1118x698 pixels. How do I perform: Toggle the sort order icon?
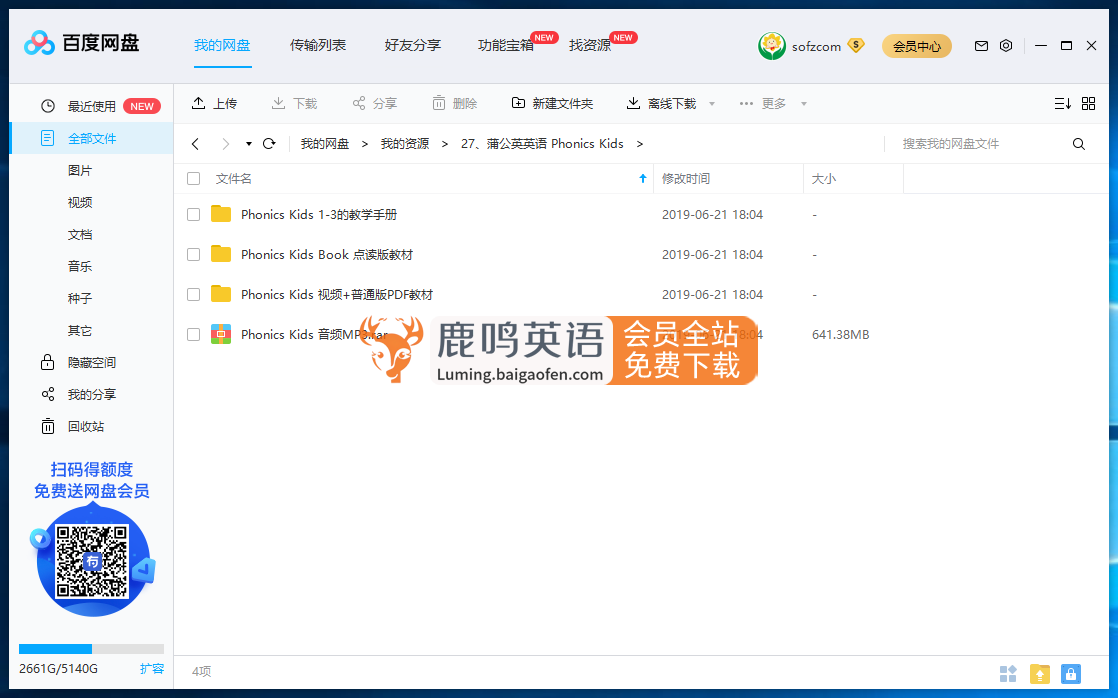tap(1062, 103)
